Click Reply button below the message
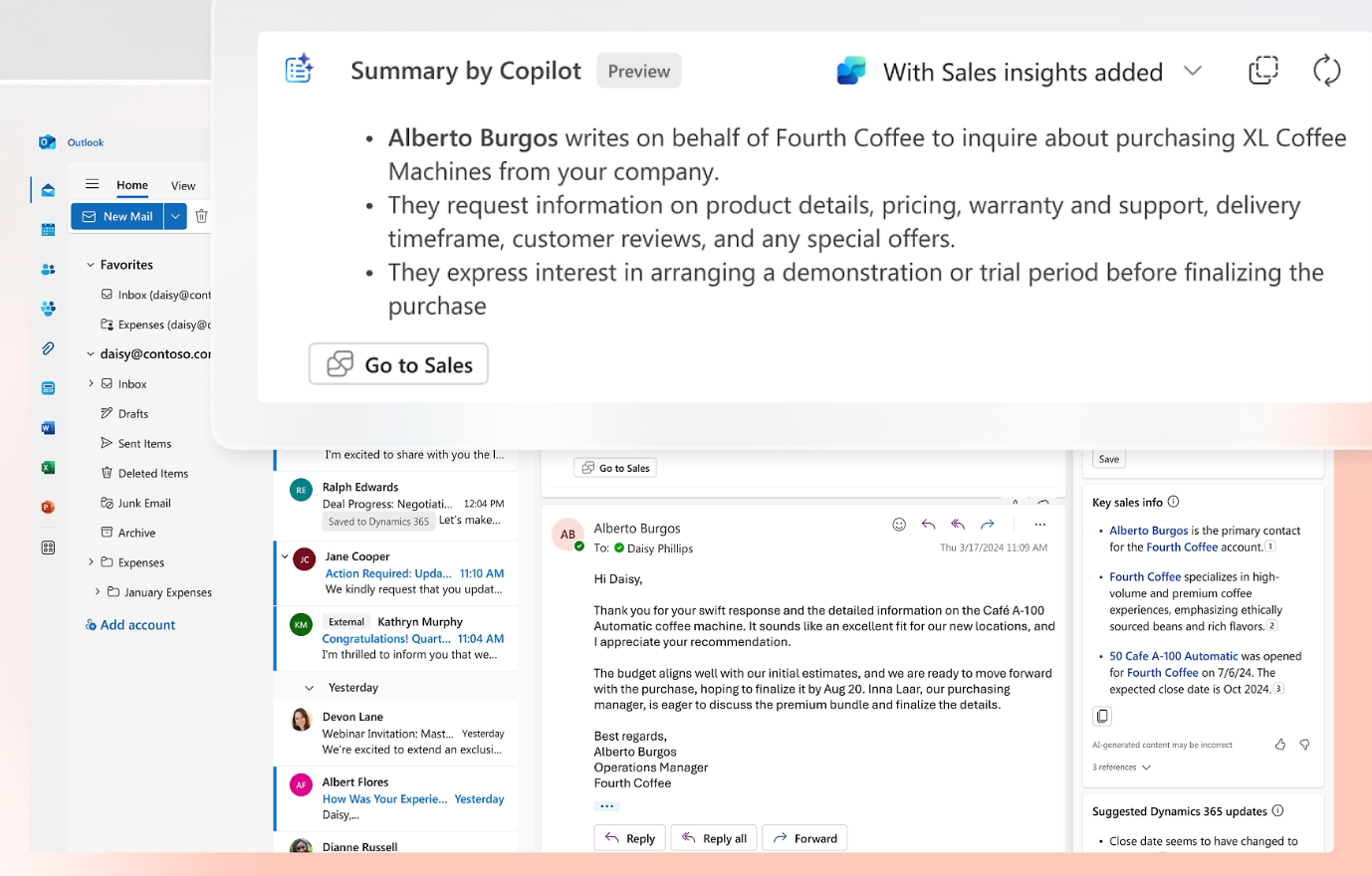 click(x=630, y=838)
